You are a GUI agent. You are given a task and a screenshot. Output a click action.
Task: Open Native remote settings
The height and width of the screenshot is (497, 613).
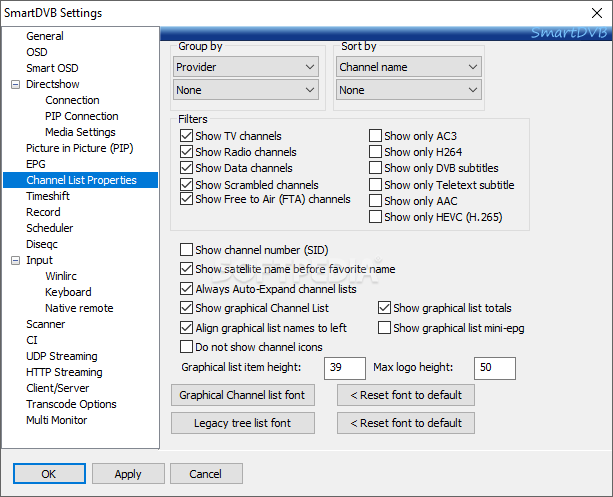(79, 308)
